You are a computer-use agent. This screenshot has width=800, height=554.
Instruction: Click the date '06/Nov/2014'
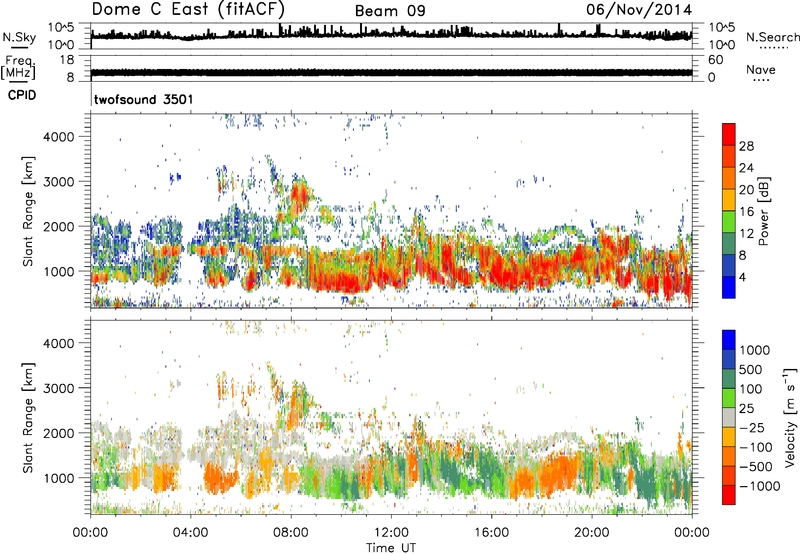639,10
